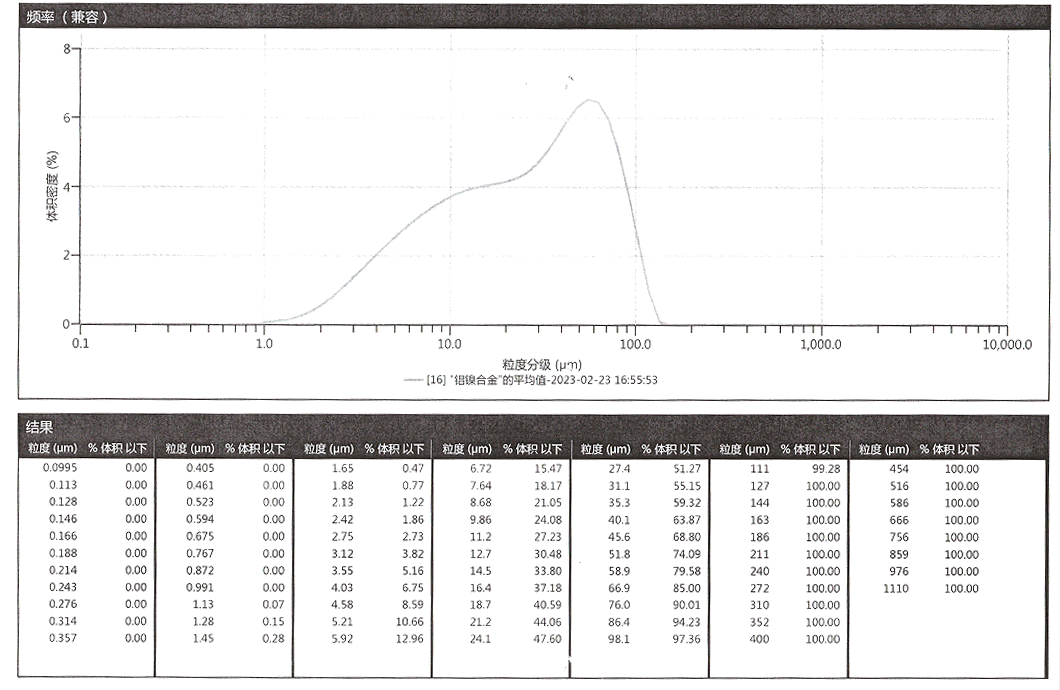Click the 粒度分级 (μm) x-axis title
The height and width of the screenshot is (690, 1060).
point(541,364)
